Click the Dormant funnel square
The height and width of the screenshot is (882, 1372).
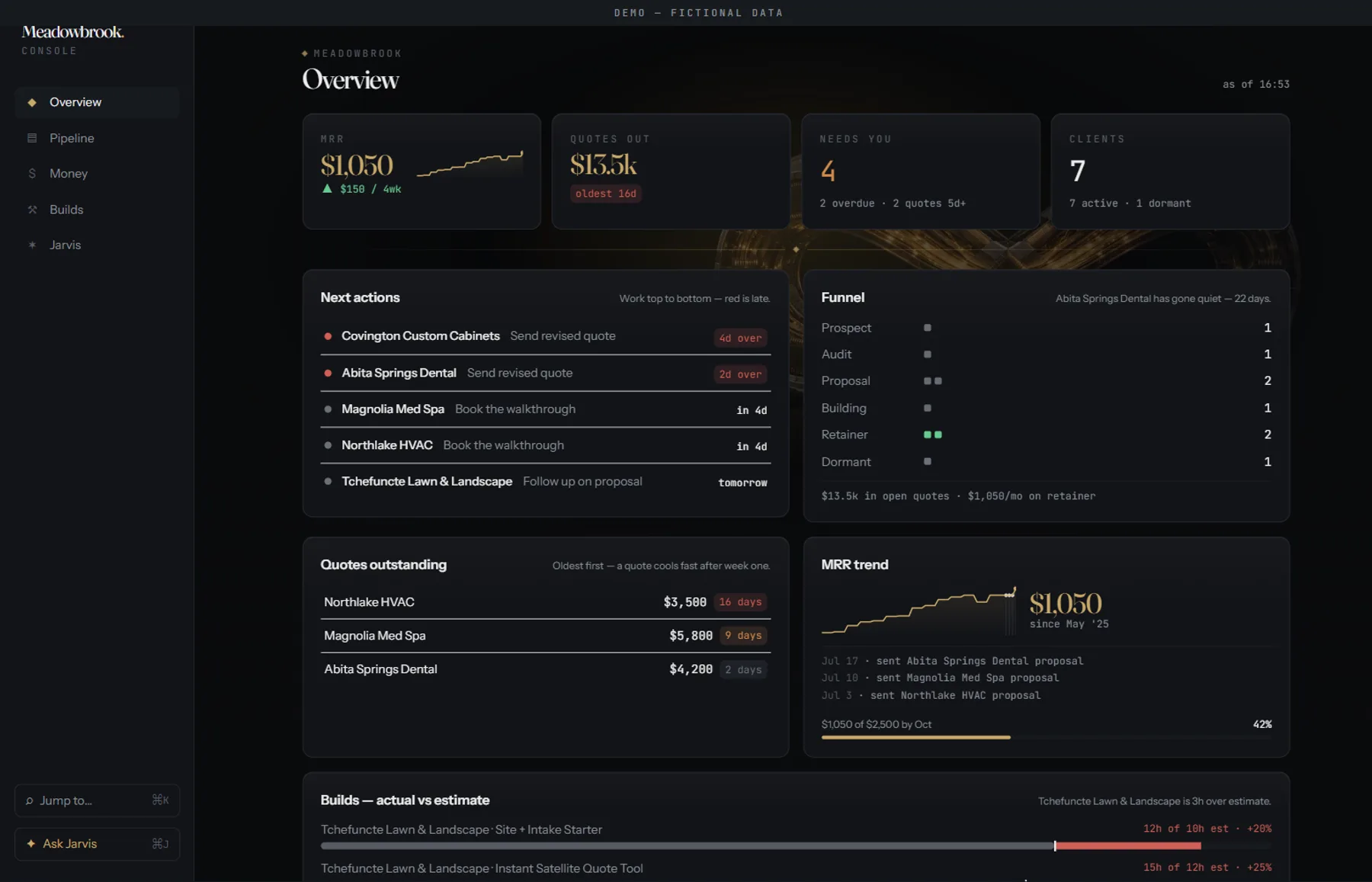[x=928, y=461]
